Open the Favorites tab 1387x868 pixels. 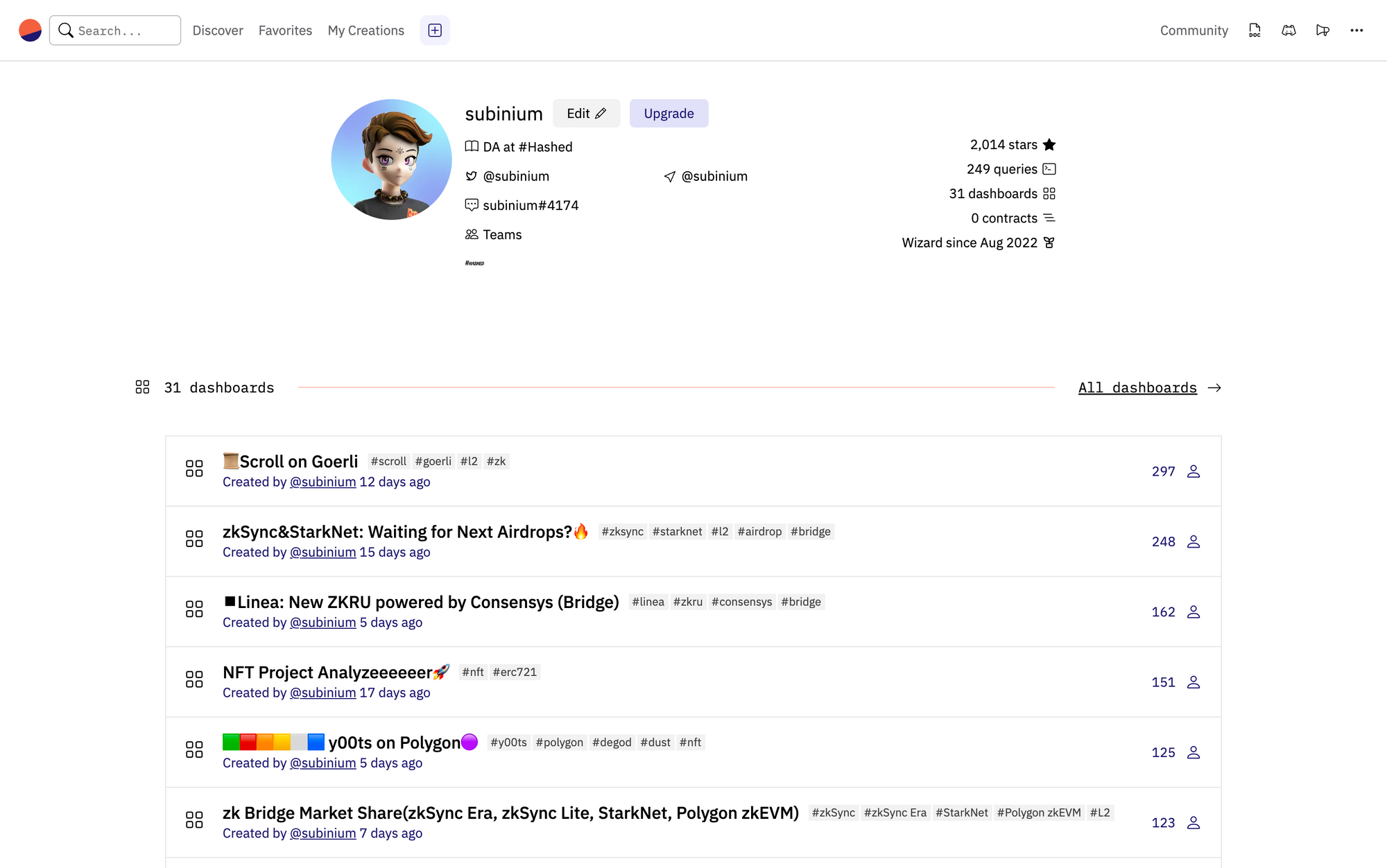285,31
